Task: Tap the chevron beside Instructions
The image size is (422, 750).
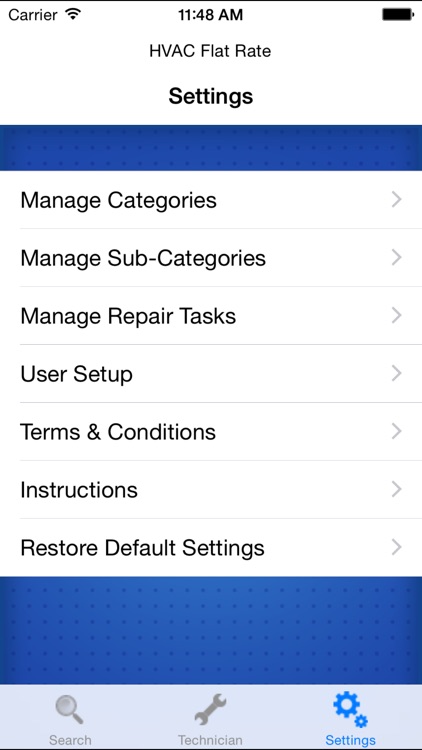Action: click(396, 489)
